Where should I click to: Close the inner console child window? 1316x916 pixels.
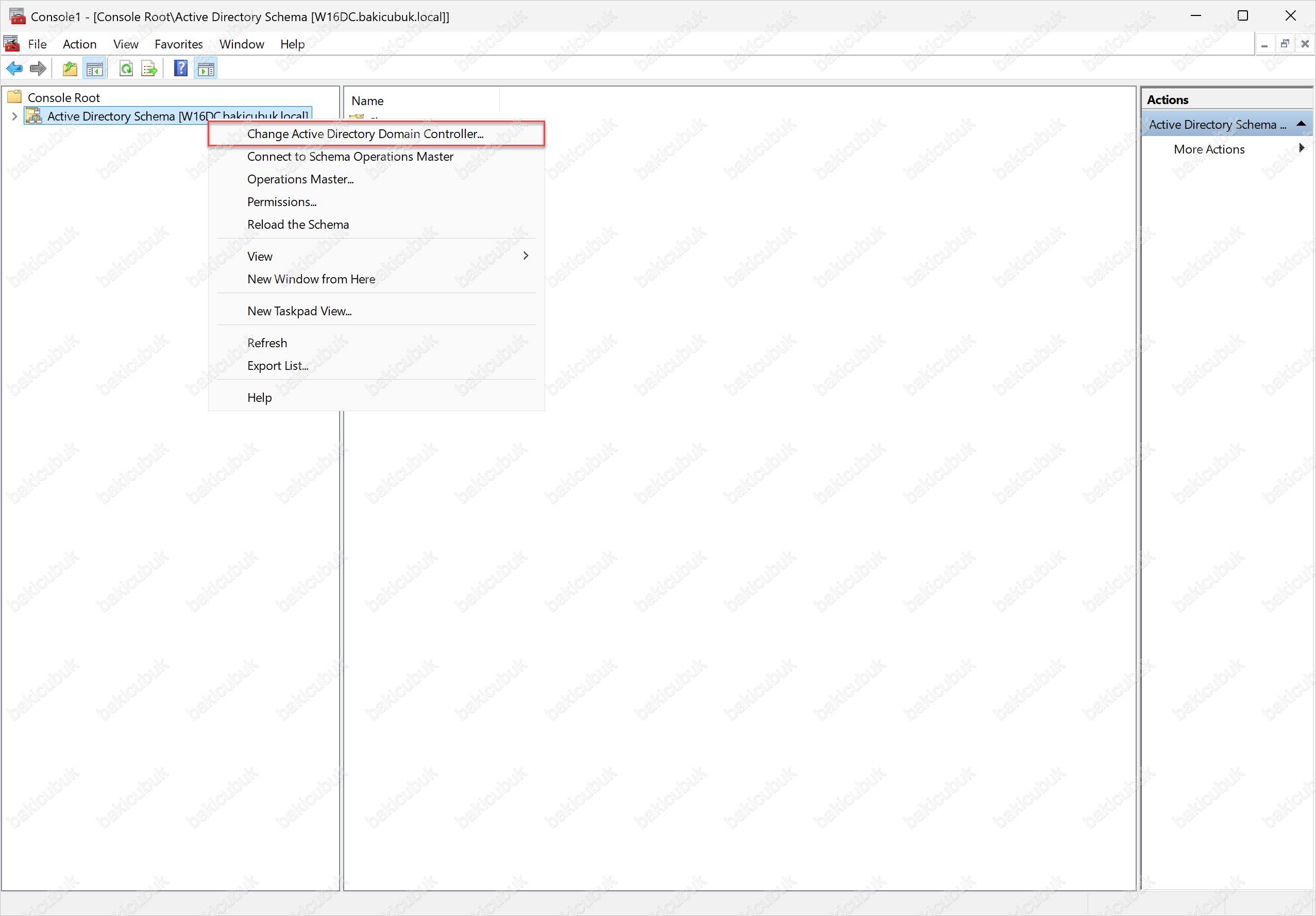point(1305,44)
